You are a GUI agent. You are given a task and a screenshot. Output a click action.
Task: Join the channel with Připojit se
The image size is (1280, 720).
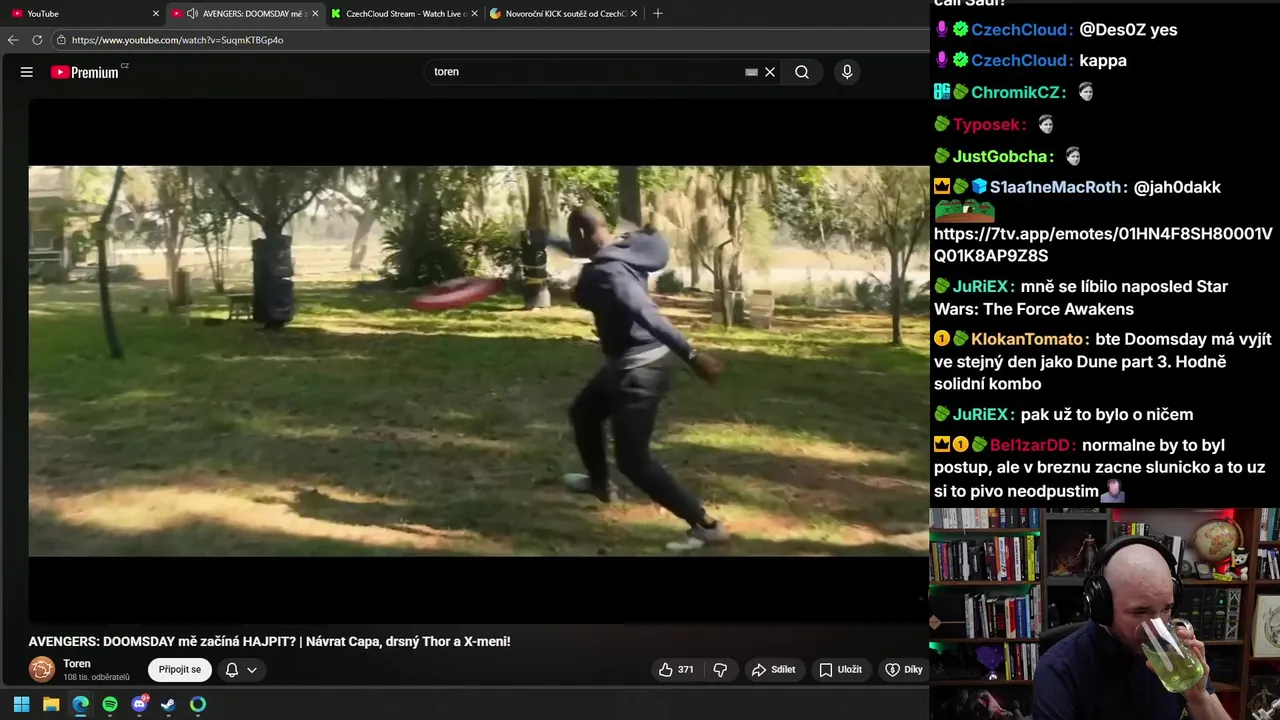click(x=180, y=670)
